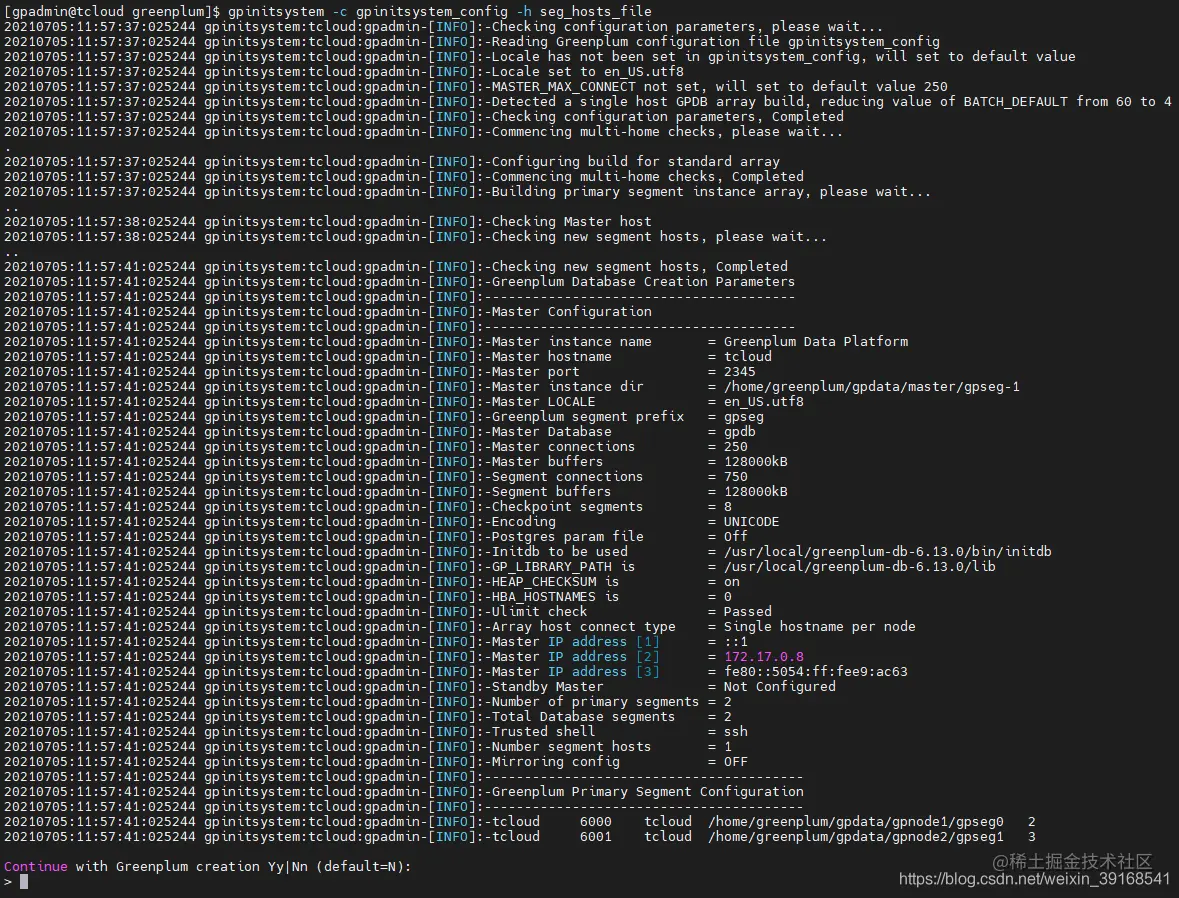Select the Checkpoint segments value 8
Screen dimensions: 1179x898
click(727, 507)
